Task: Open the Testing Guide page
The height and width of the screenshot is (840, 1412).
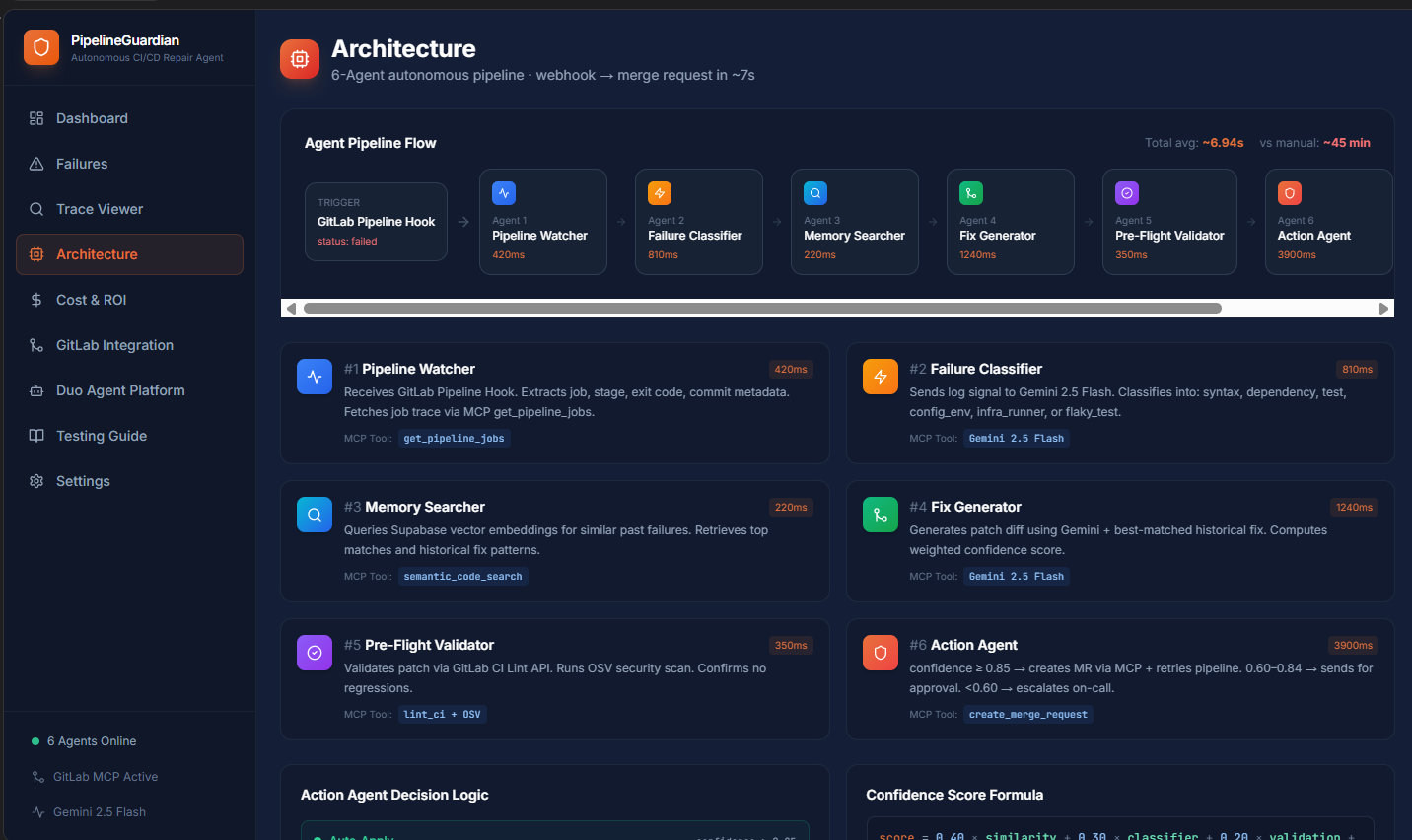Action: 129,436
